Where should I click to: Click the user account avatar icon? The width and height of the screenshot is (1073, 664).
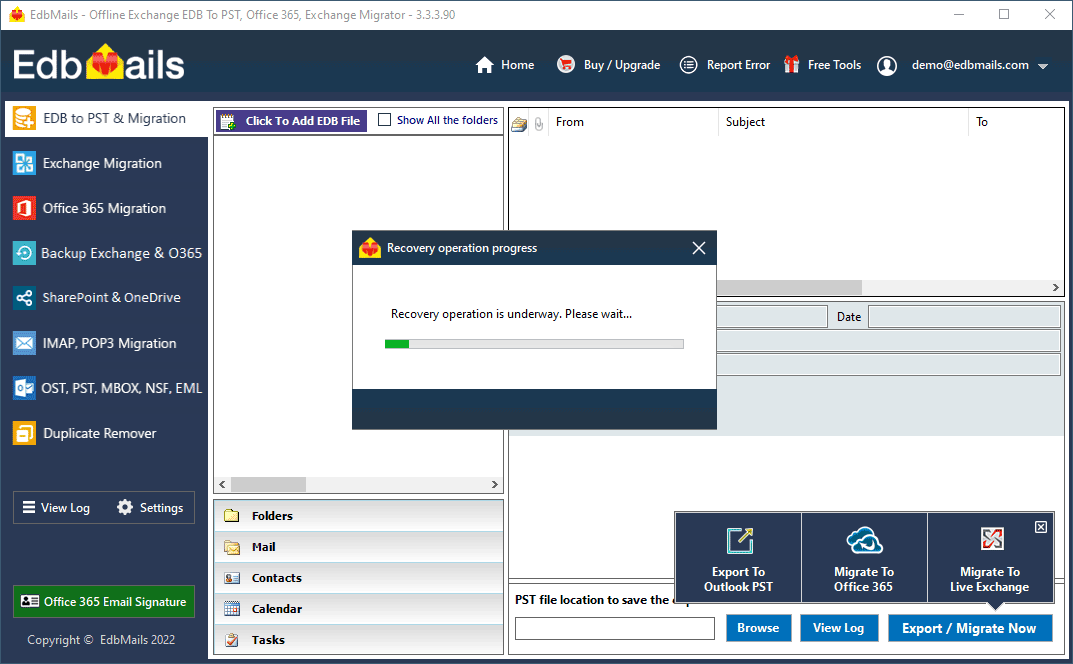coord(887,66)
